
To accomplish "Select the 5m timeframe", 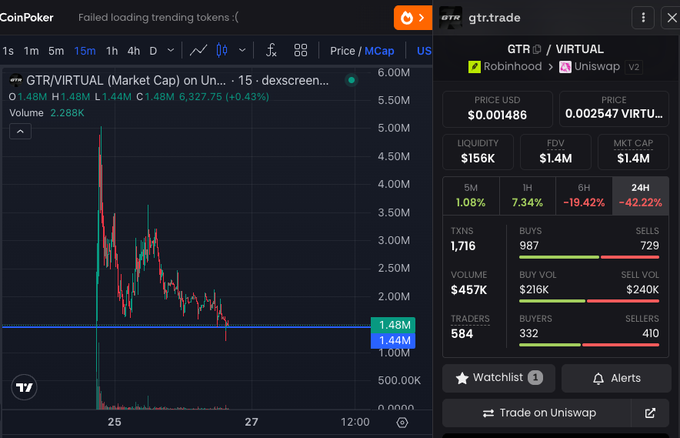I will point(56,51).
